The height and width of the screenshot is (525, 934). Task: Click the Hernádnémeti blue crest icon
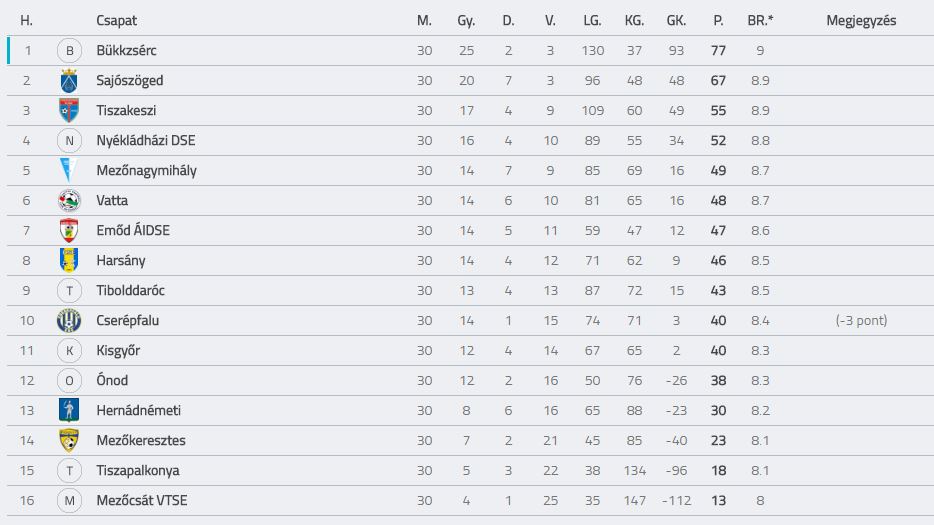[x=69, y=410]
